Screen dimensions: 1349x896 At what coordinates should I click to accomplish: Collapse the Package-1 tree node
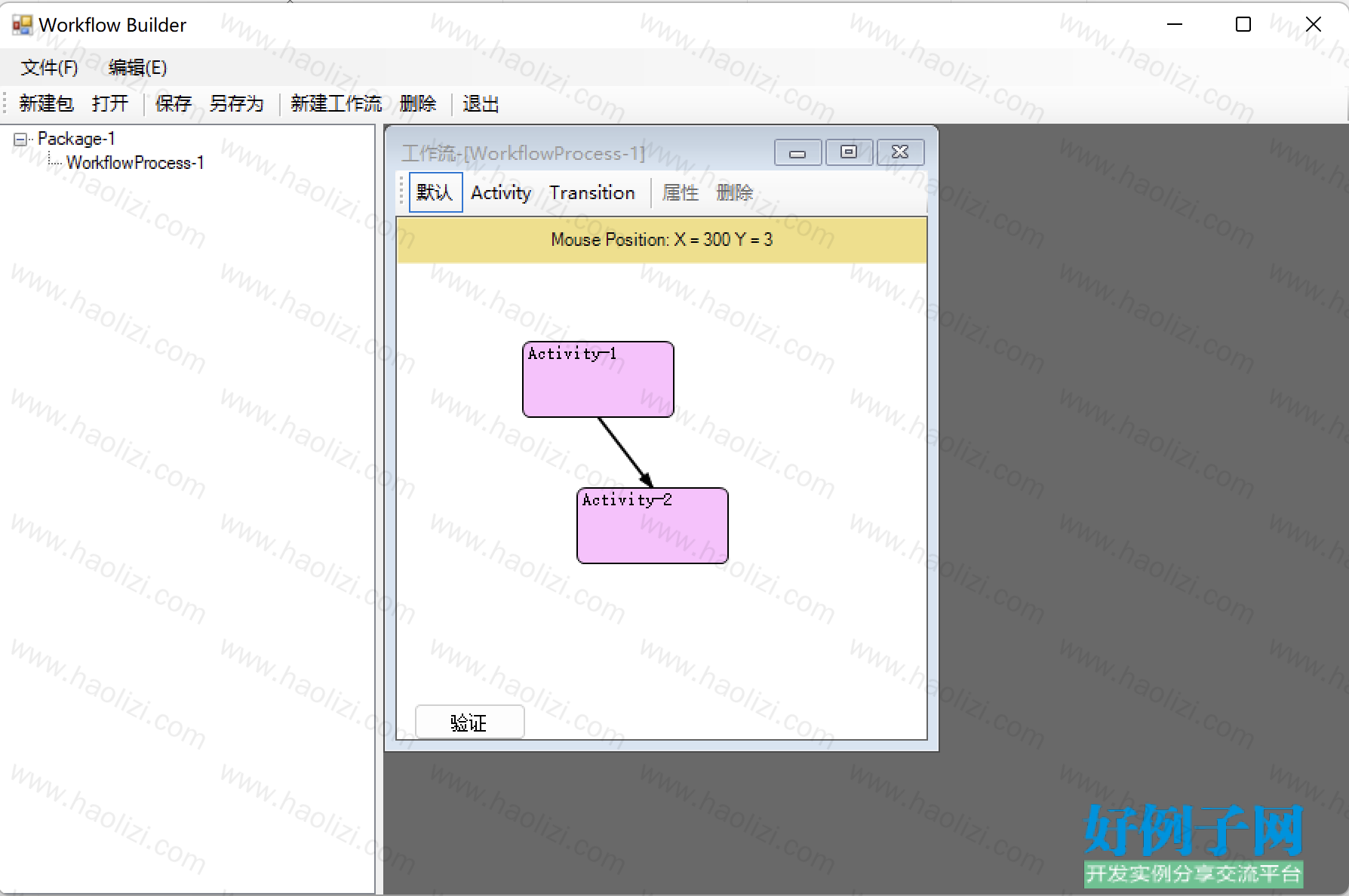pyautogui.click(x=20, y=139)
